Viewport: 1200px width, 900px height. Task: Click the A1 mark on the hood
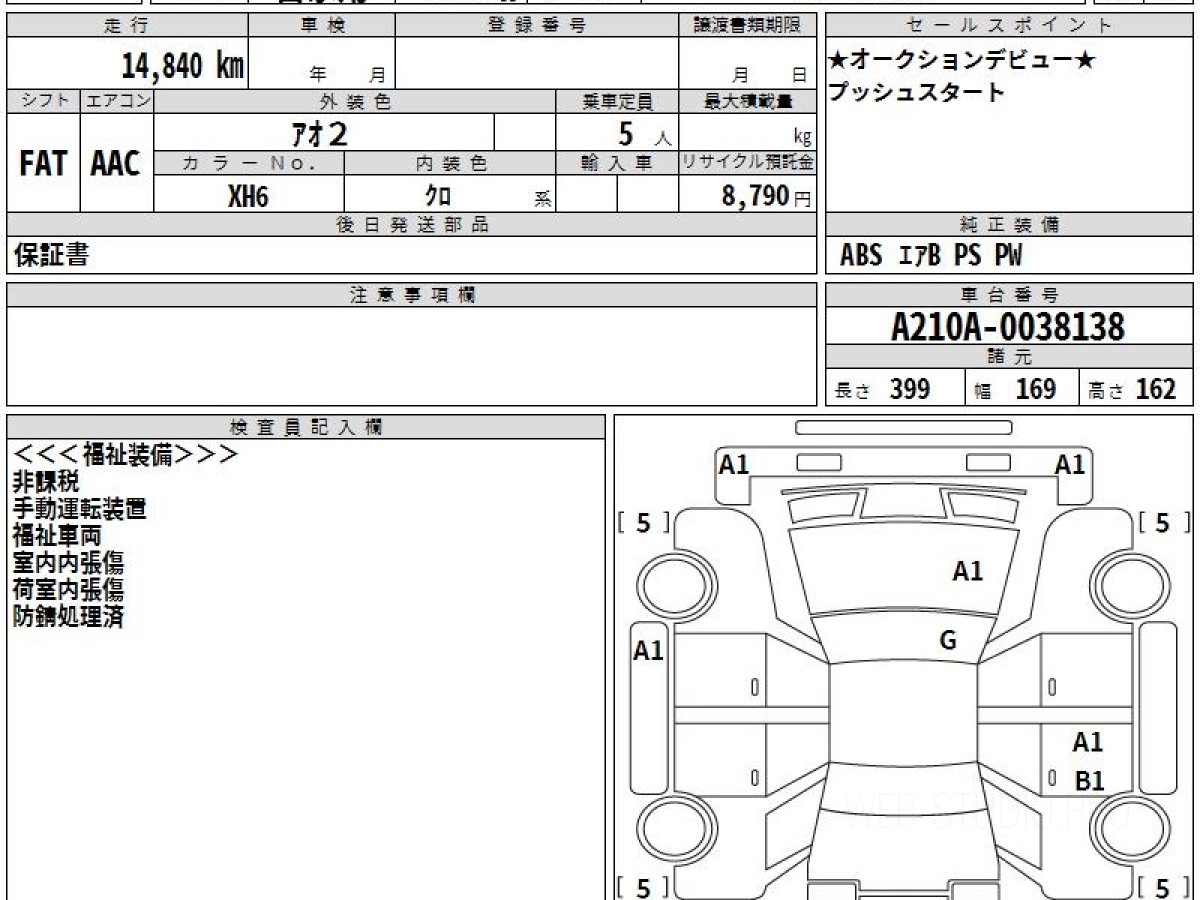pyautogui.click(x=967, y=572)
